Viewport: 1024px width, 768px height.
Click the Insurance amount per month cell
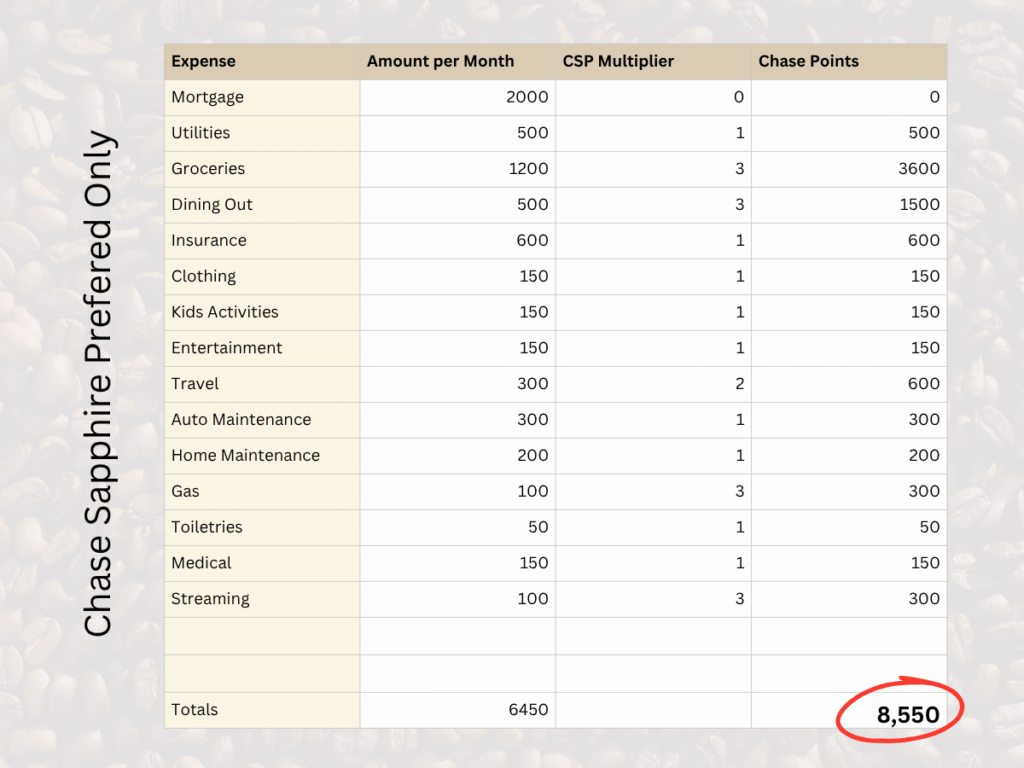(x=458, y=241)
